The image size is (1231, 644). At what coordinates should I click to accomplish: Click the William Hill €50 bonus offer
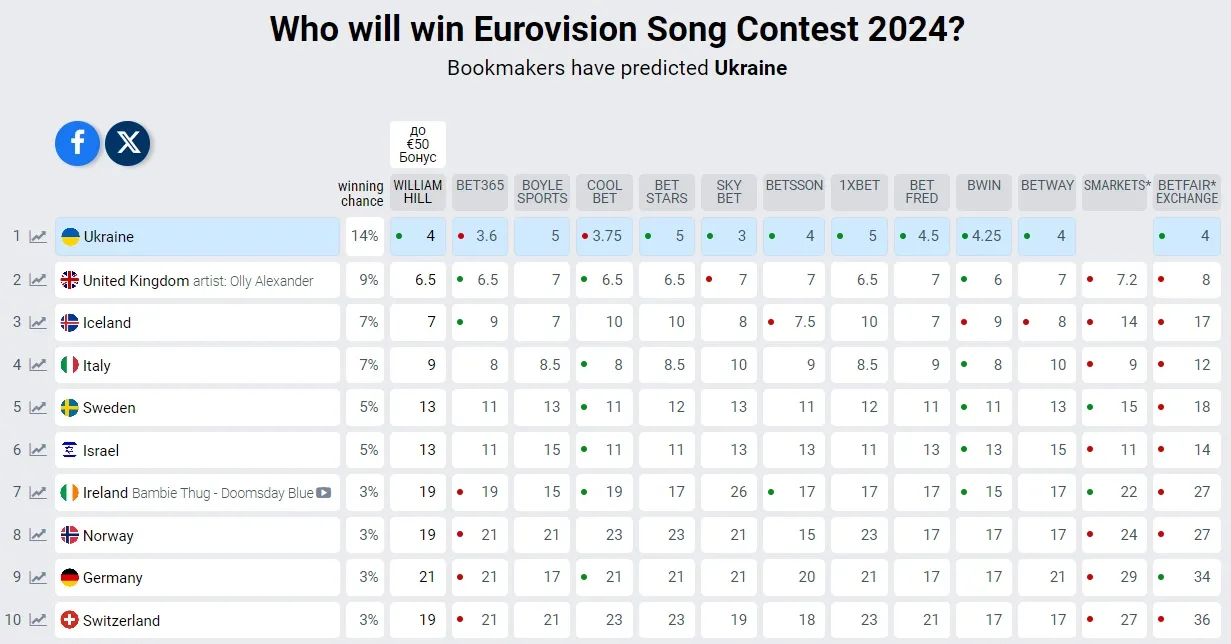pos(417,145)
